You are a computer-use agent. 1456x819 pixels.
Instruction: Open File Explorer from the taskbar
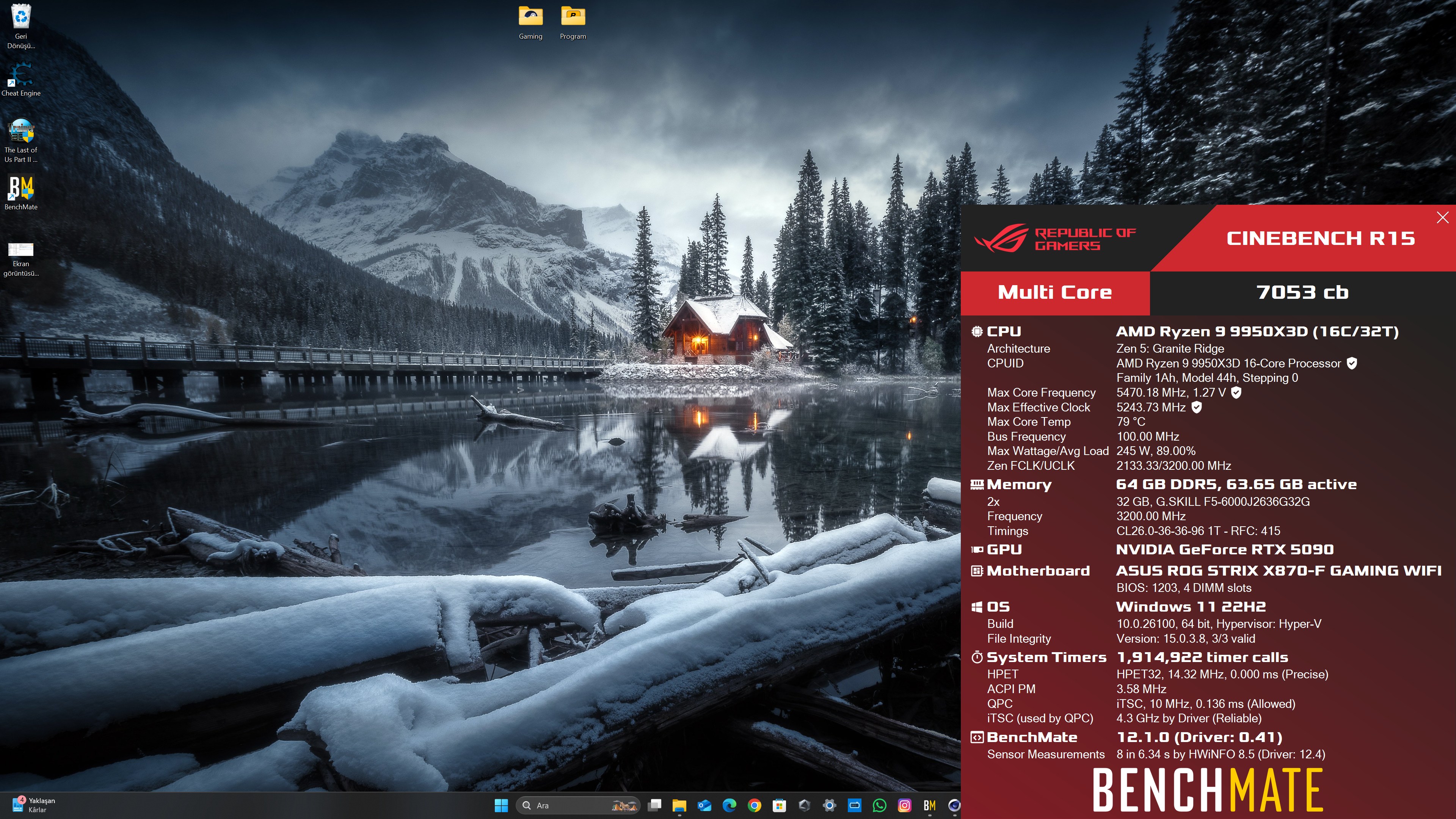(x=679, y=805)
